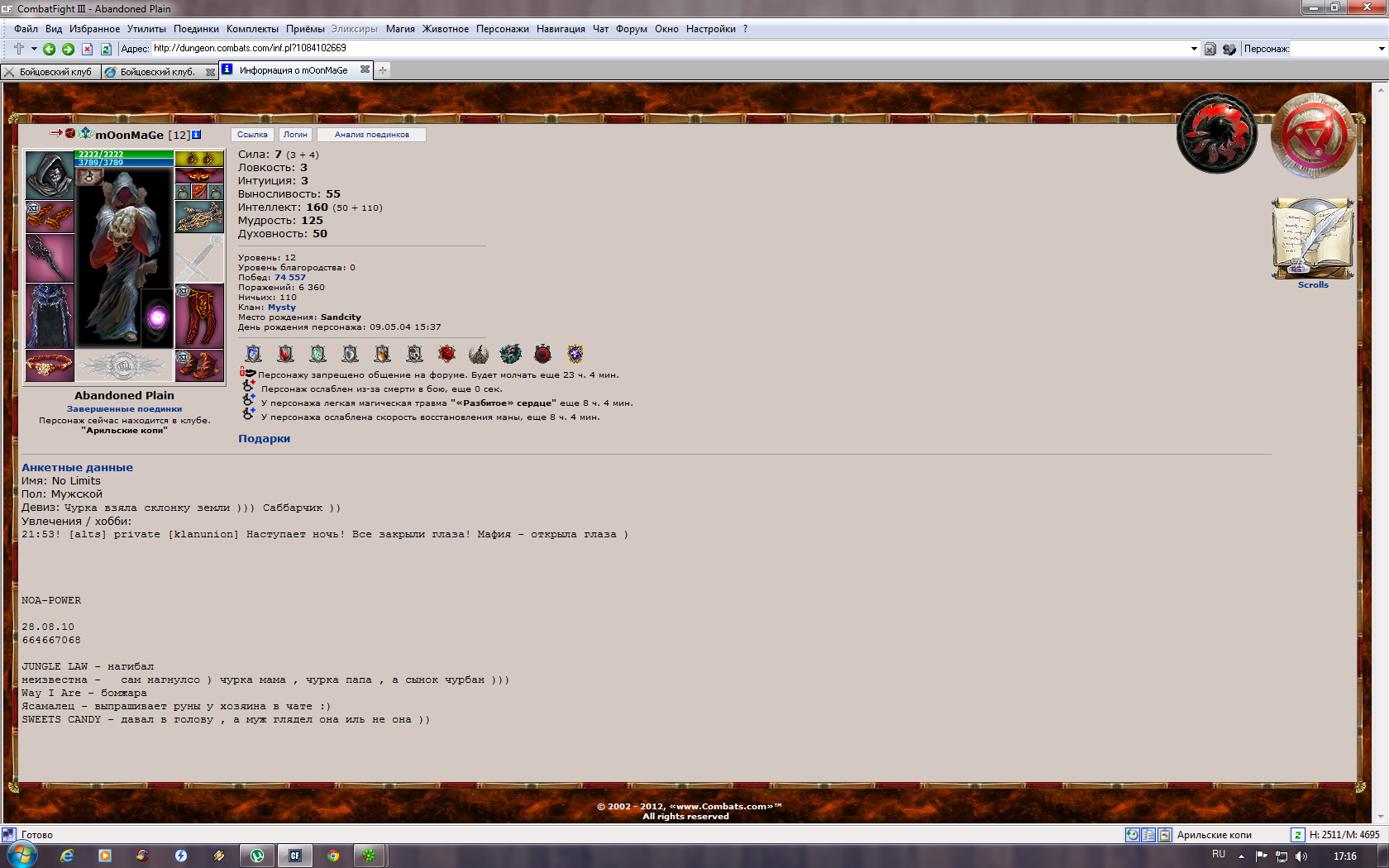Open the Подарки section link
Screen dimensions: 1389x868
[x=265, y=439]
